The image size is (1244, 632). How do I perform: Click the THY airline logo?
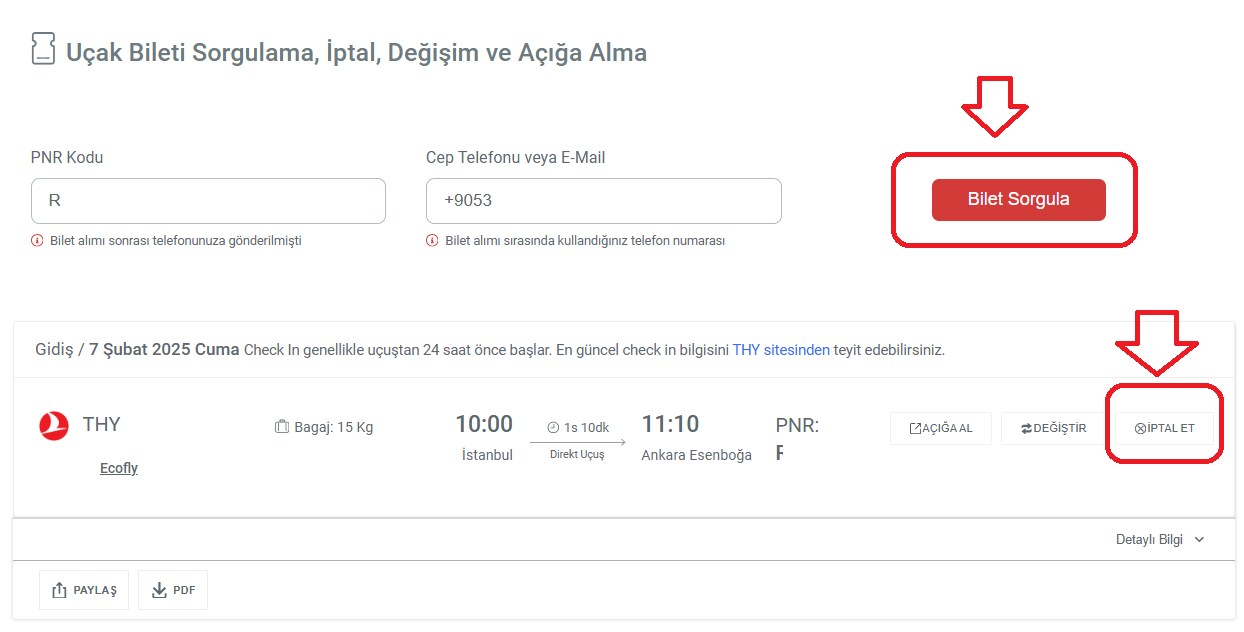pyautogui.click(x=54, y=426)
